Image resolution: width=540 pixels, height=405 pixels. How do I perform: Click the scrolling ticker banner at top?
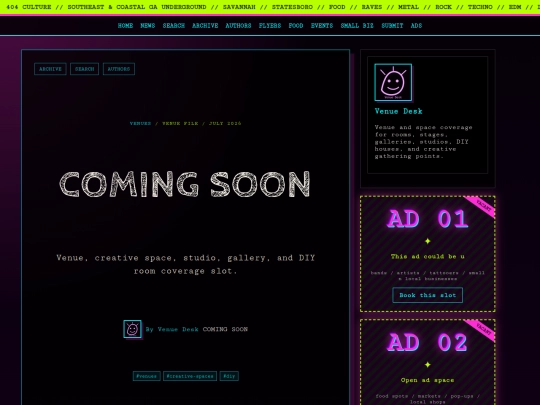(x=270, y=7)
